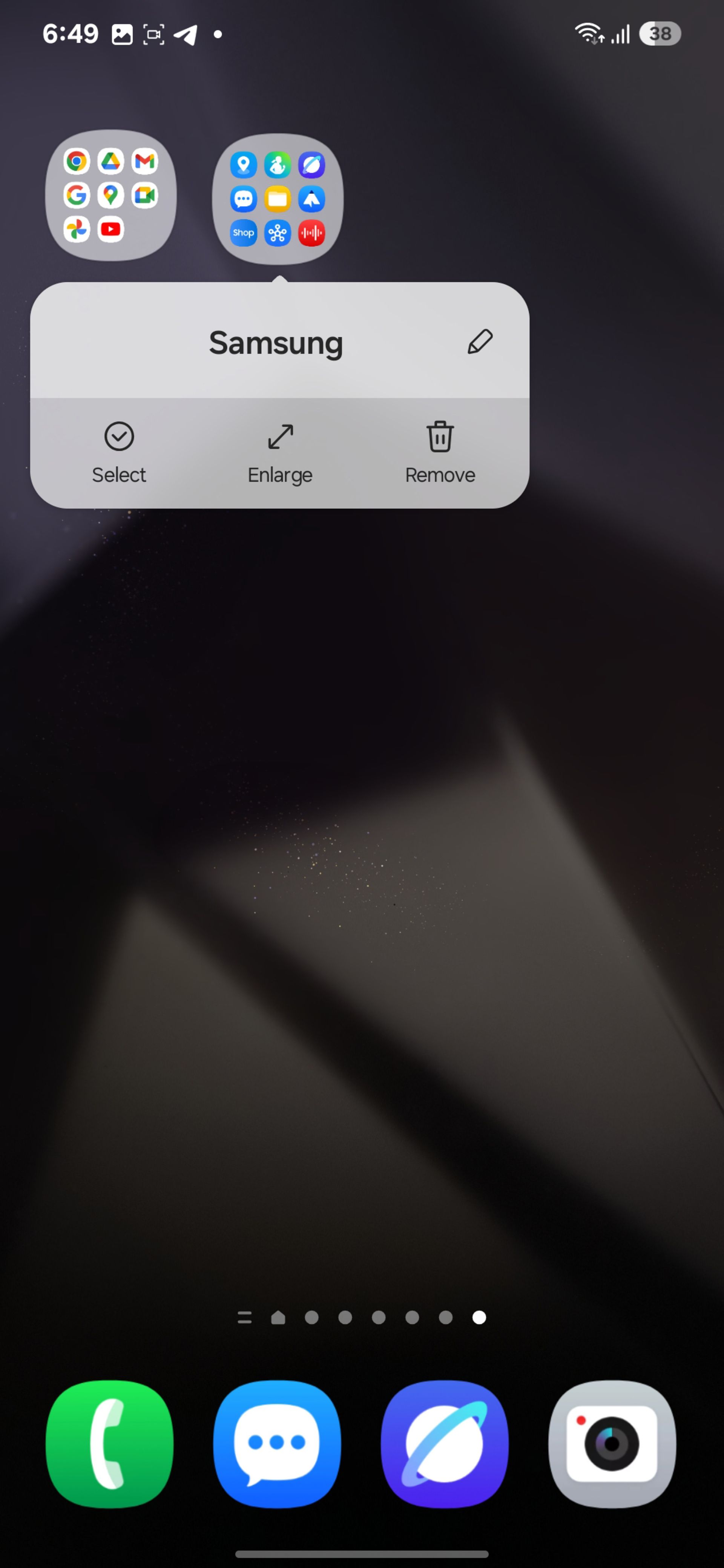The height and width of the screenshot is (1568, 724).
Task: Tap Remove to delete Samsung folder
Action: point(438,450)
